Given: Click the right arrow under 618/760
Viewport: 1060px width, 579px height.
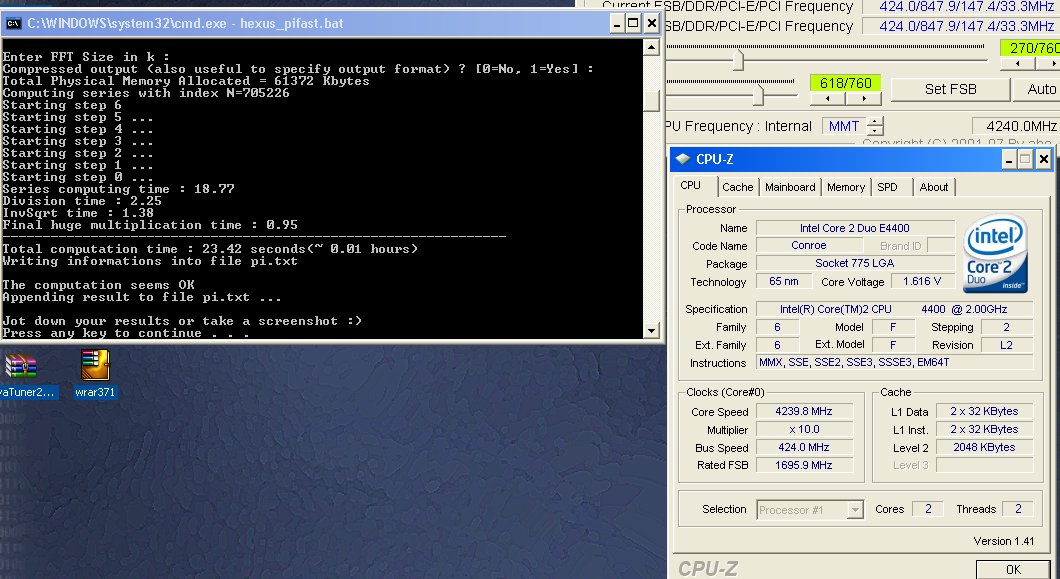Looking at the screenshot, I should click(x=864, y=99).
